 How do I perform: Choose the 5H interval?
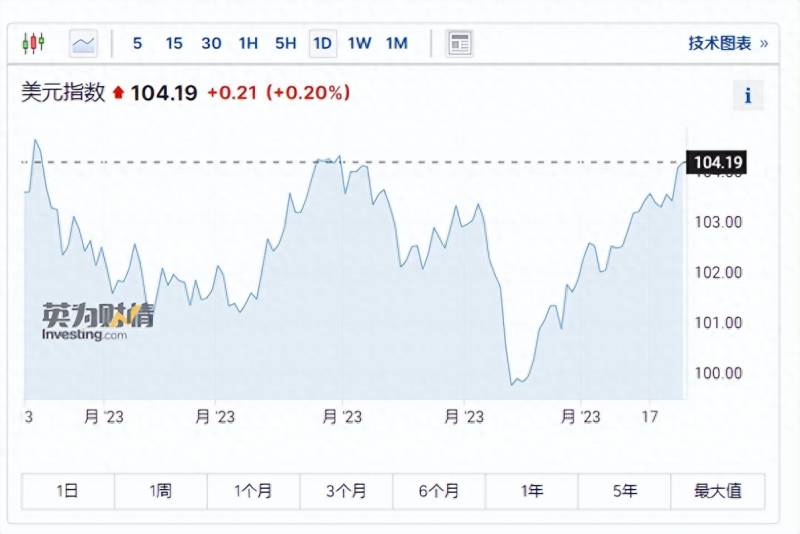286,43
